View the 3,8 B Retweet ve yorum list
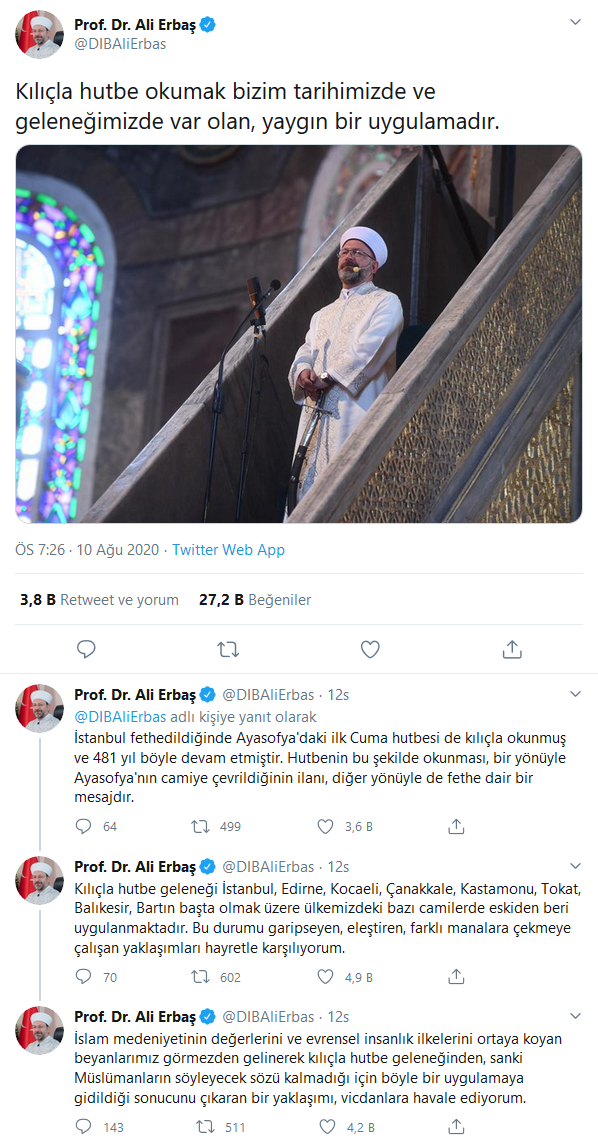 click(100, 600)
